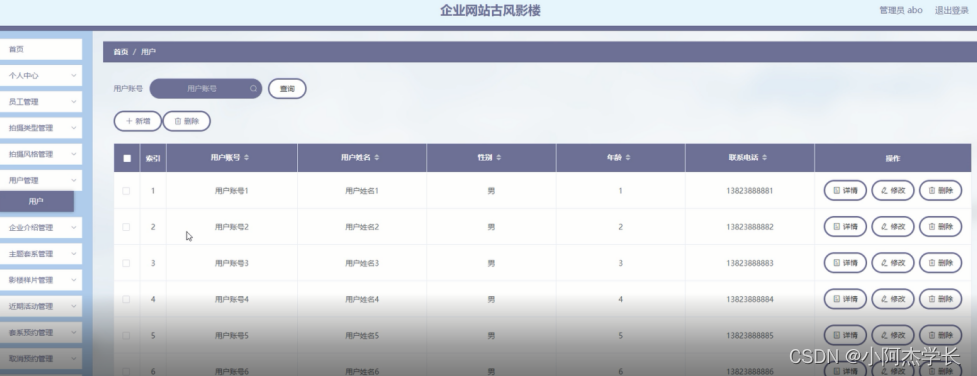Click the search magnifier icon in 用户账号 field
This screenshot has width=977, height=376.
tap(254, 89)
